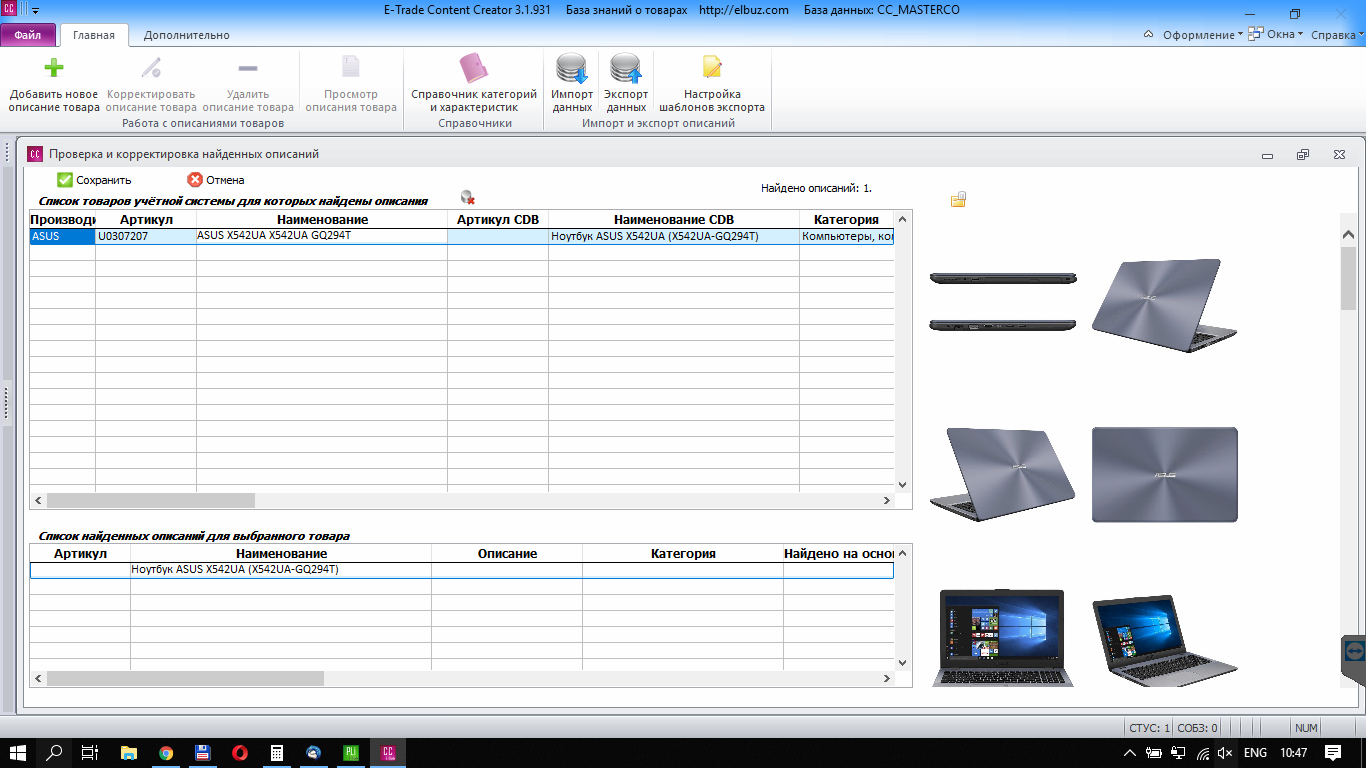The width and height of the screenshot is (1366, 768).
Task: Select the ASUS manufacturer cell
Action: (x=62, y=237)
